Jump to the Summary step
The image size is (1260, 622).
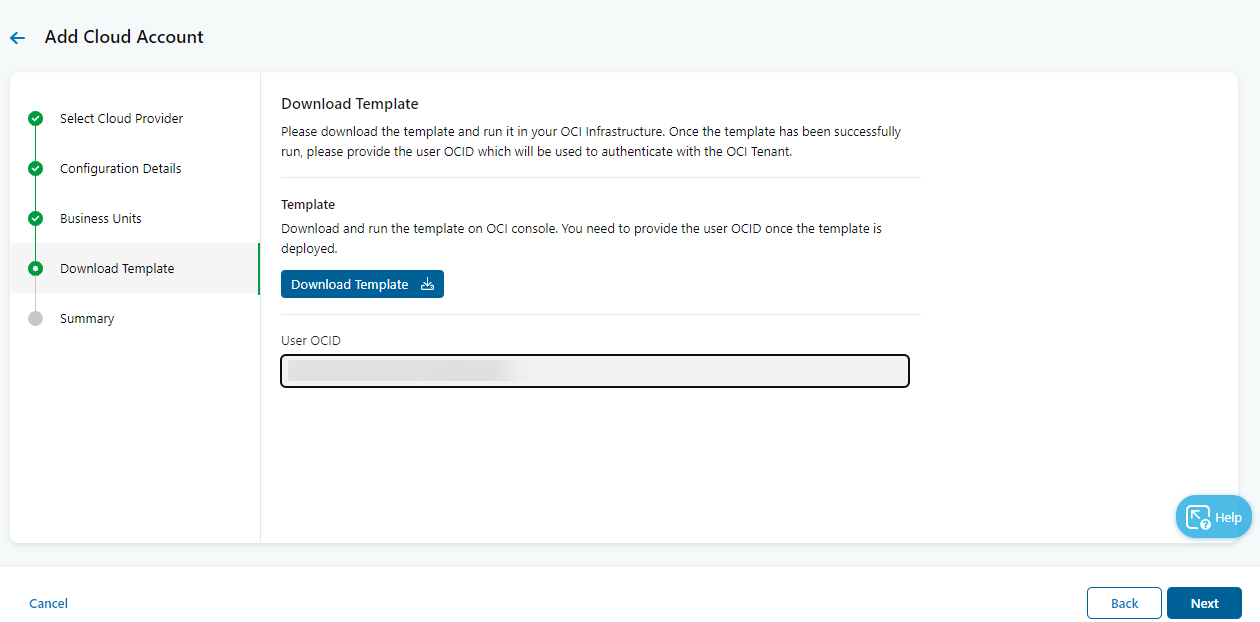(x=87, y=318)
